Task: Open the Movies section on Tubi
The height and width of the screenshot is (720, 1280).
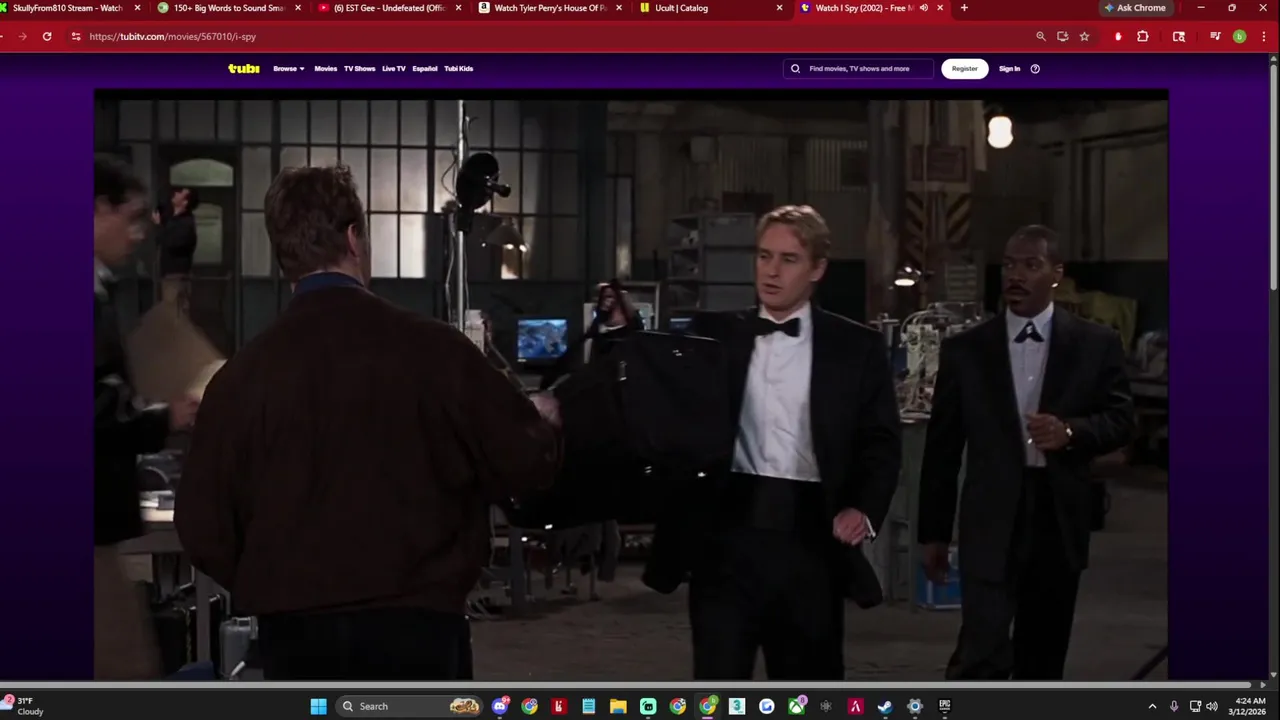Action: tap(326, 69)
